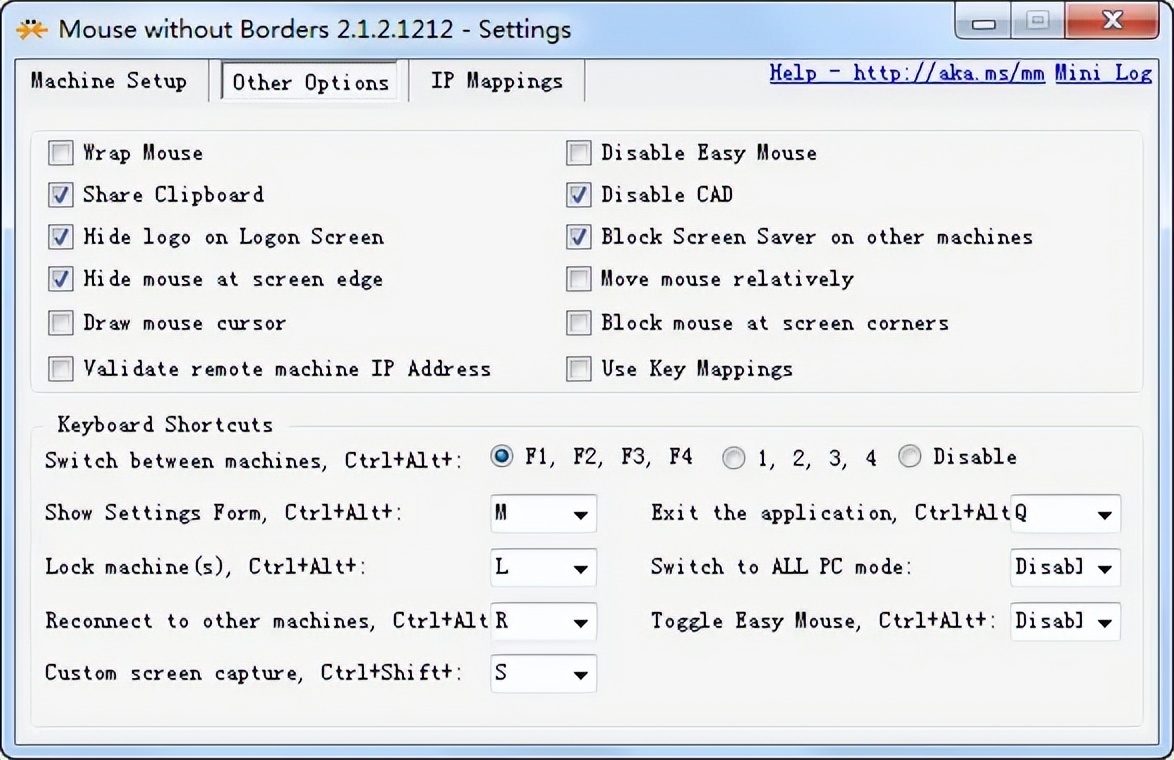Select the Disable radio for machine switching
The image size is (1174, 760).
(909, 456)
